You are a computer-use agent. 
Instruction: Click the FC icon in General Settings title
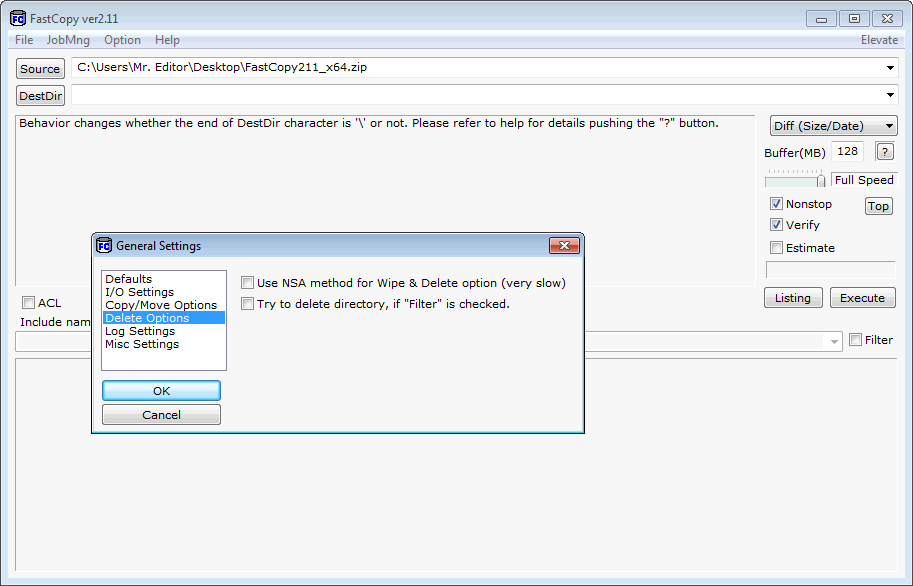click(x=104, y=246)
